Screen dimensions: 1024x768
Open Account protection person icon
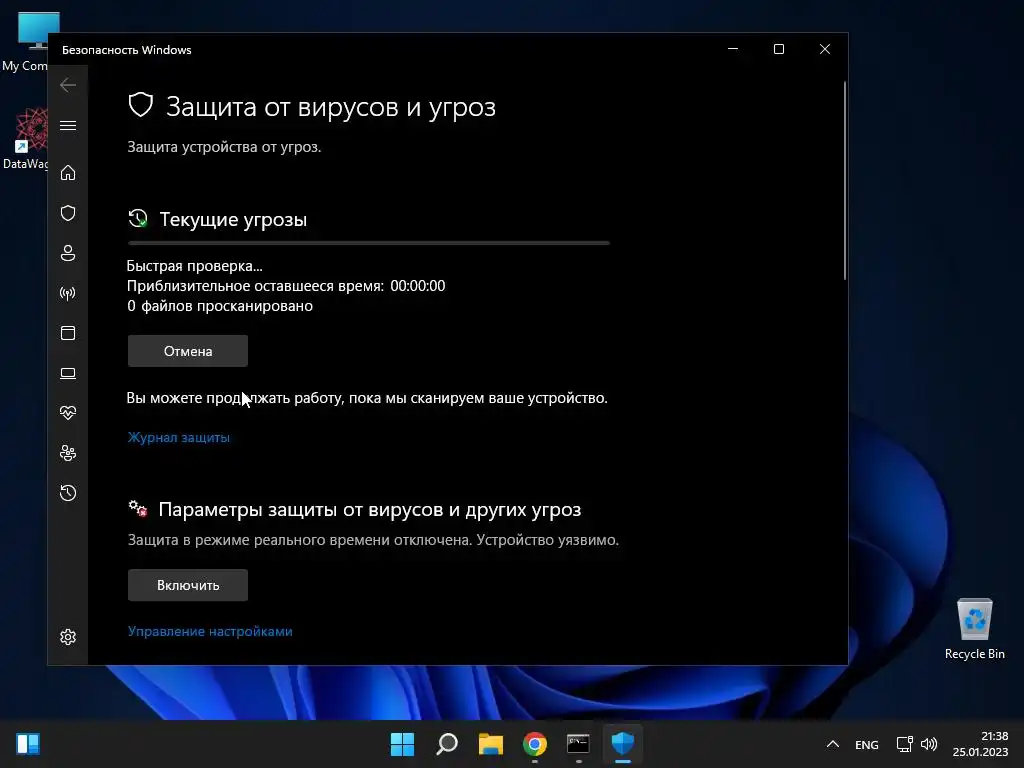click(x=68, y=253)
